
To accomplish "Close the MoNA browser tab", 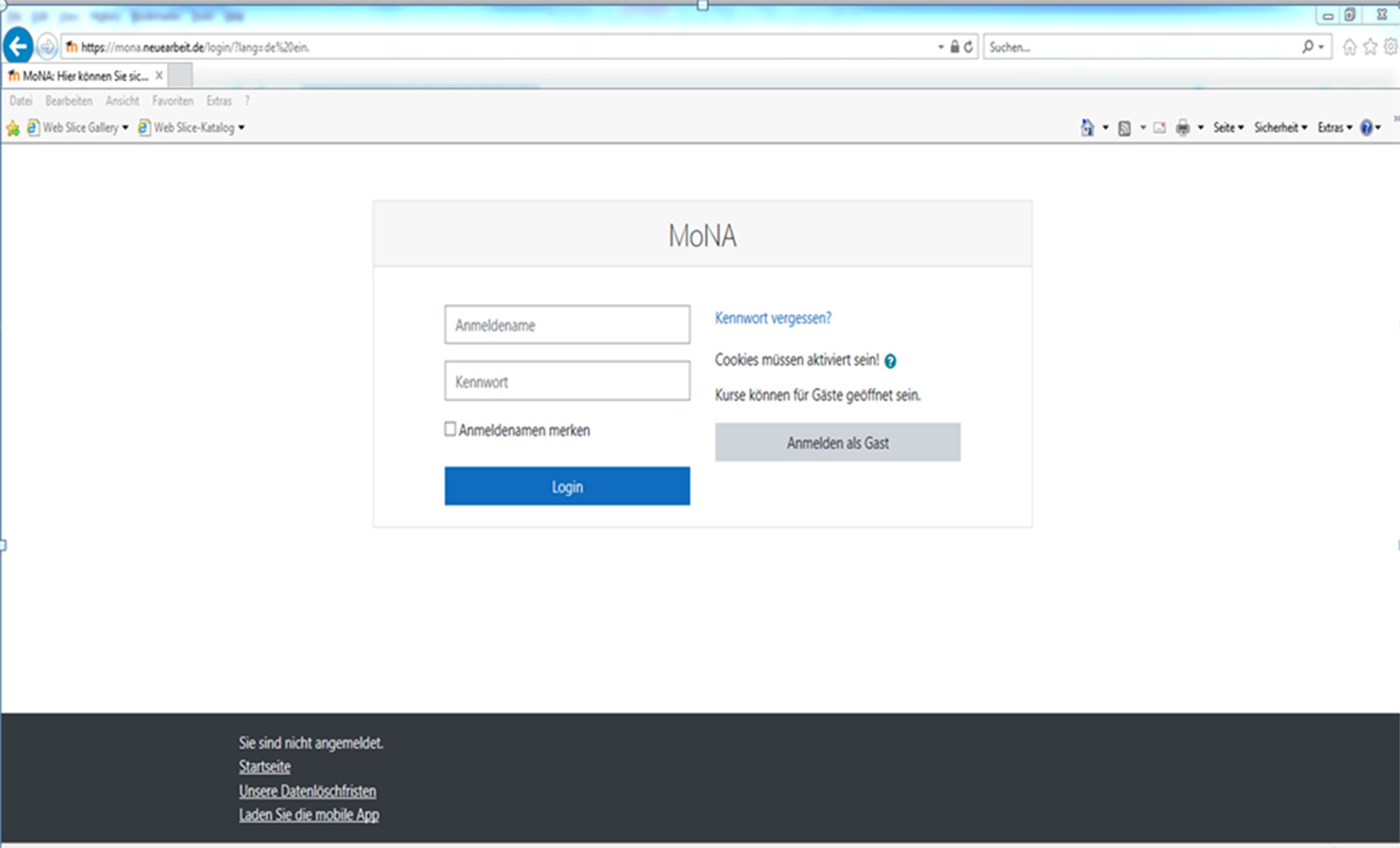I will (159, 75).
